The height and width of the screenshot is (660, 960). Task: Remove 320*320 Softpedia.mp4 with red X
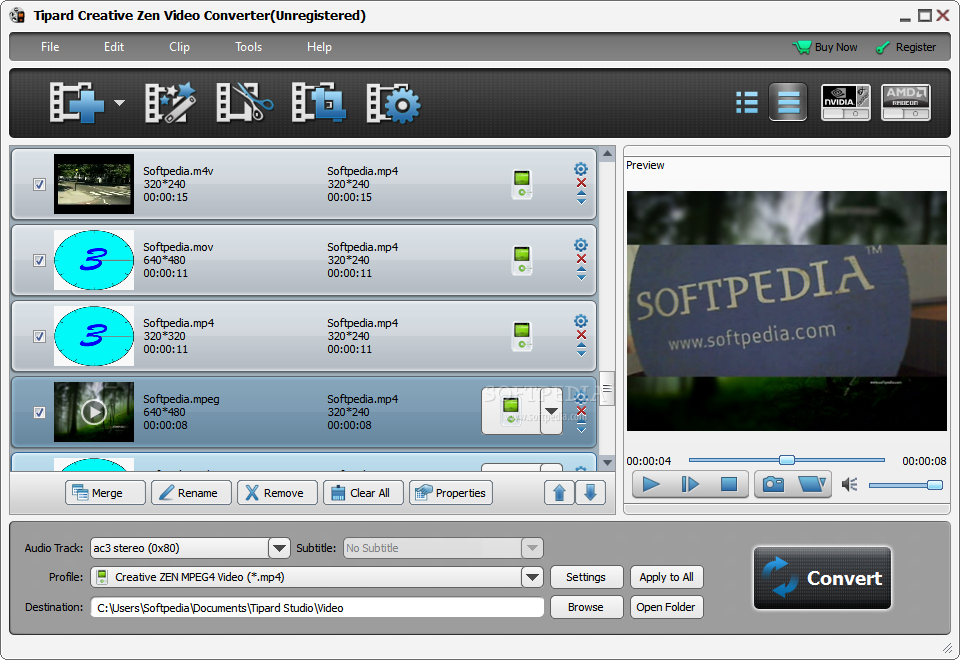(581, 335)
